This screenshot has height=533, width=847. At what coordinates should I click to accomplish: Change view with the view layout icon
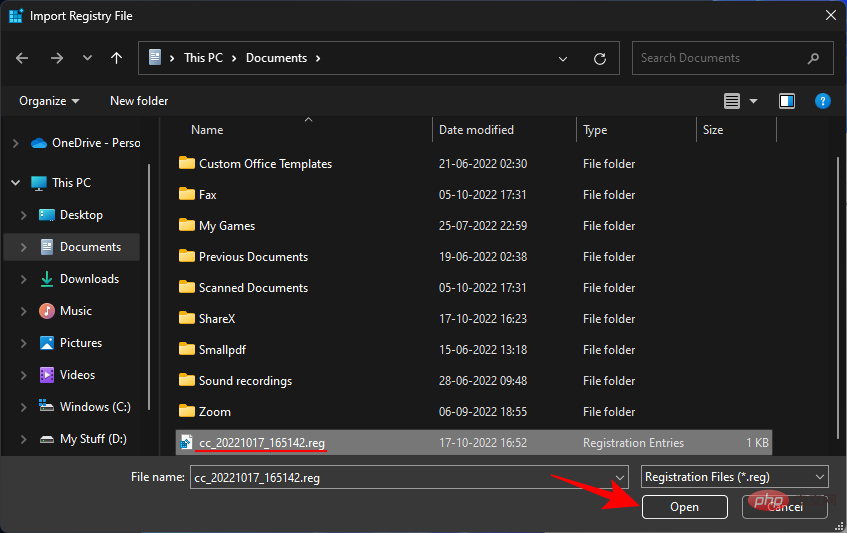tap(732, 101)
